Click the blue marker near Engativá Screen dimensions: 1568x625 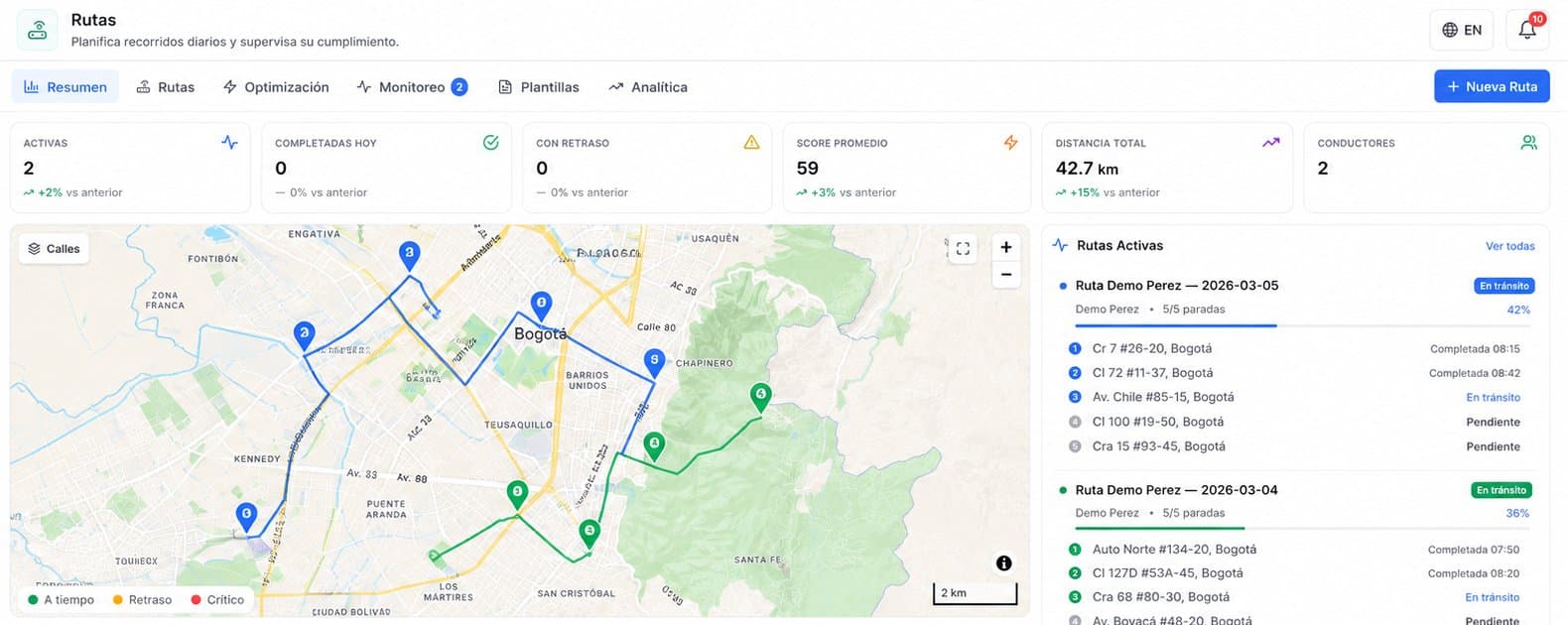click(x=409, y=255)
